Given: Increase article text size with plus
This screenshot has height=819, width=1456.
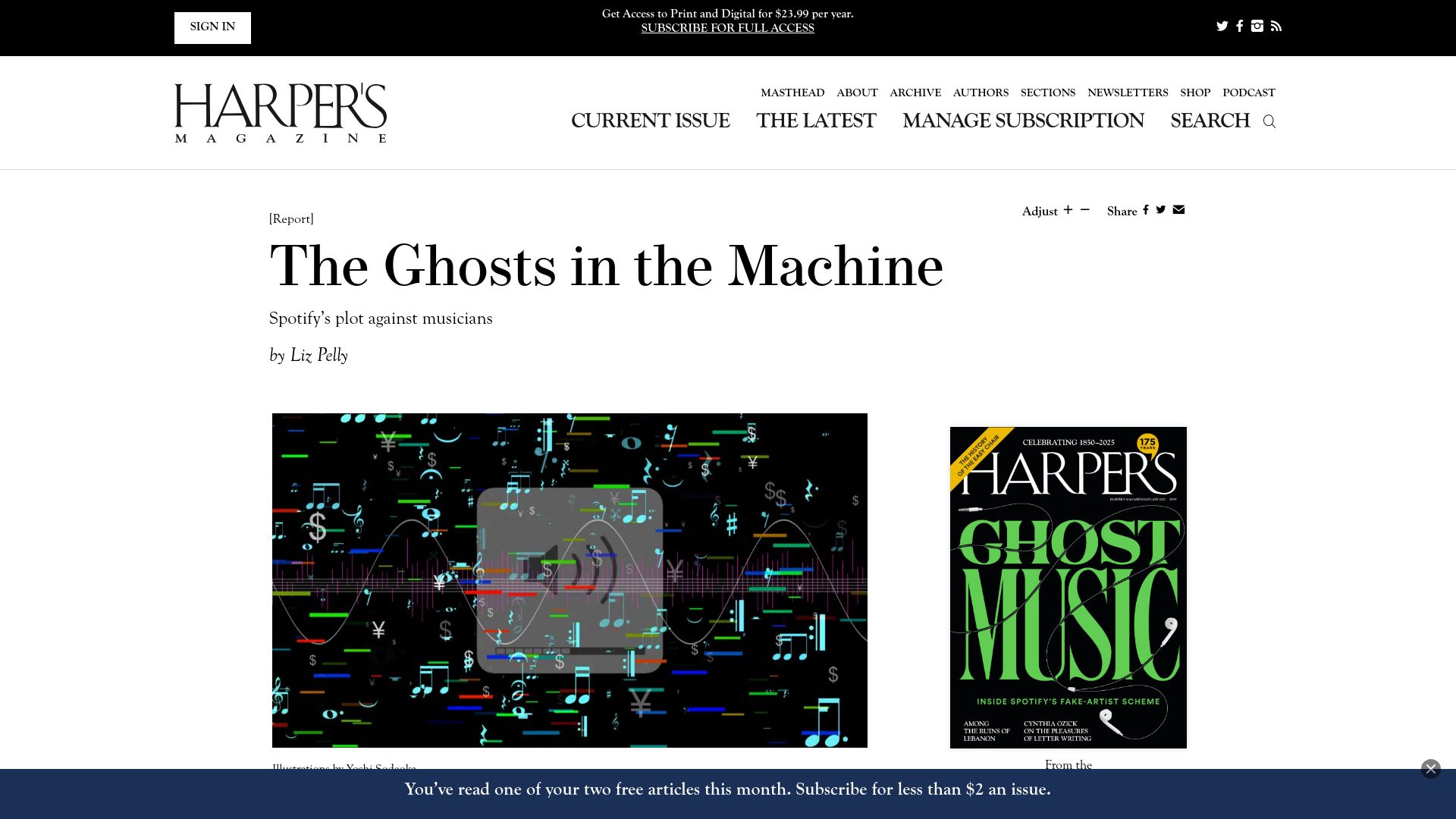Looking at the screenshot, I should click(1068, 209).
